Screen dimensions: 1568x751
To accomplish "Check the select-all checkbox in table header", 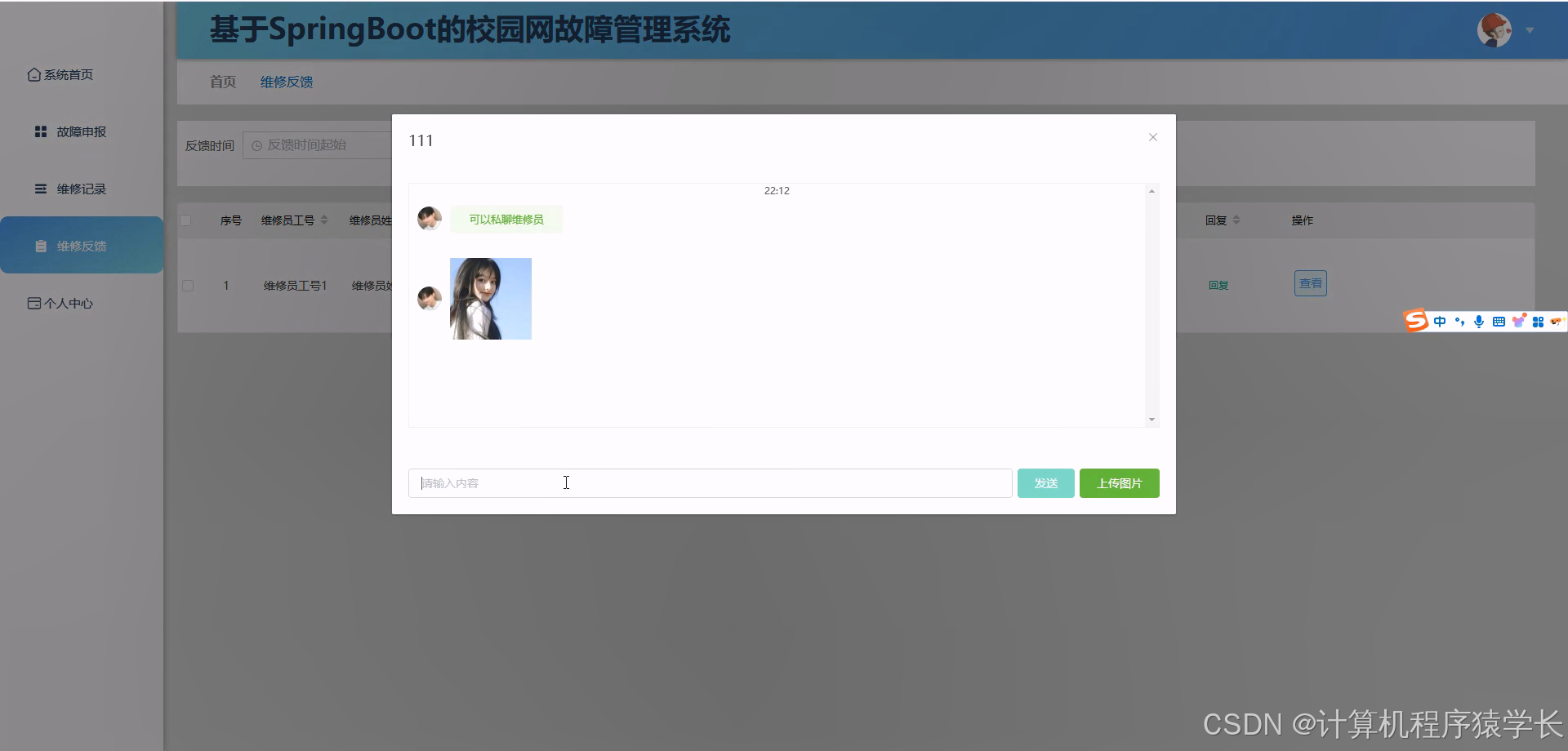I will point(187,220).
